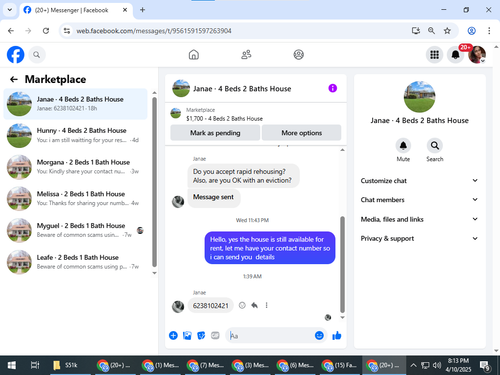Search in conversation with the magnifier icon

(x=435, y=146)
